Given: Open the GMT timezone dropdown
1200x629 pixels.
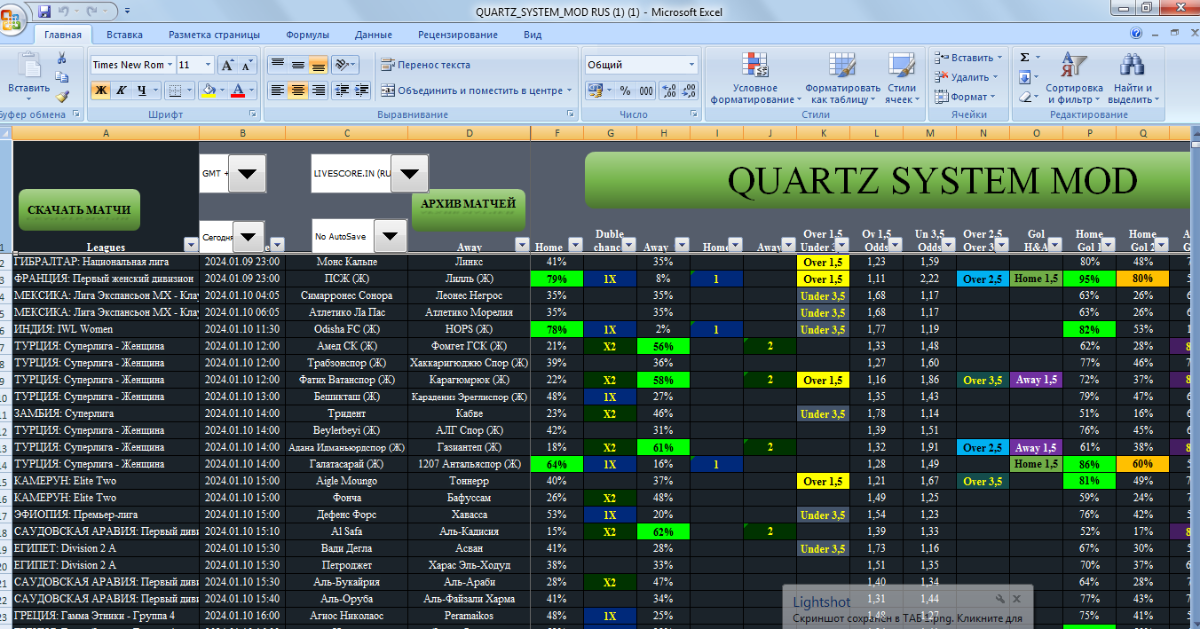Looking at the screenshot, I should 247,174.
